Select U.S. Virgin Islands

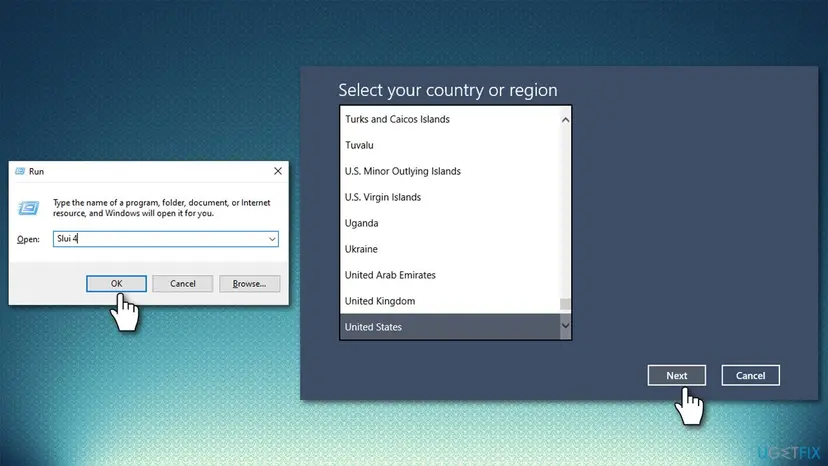pos(450,197)
